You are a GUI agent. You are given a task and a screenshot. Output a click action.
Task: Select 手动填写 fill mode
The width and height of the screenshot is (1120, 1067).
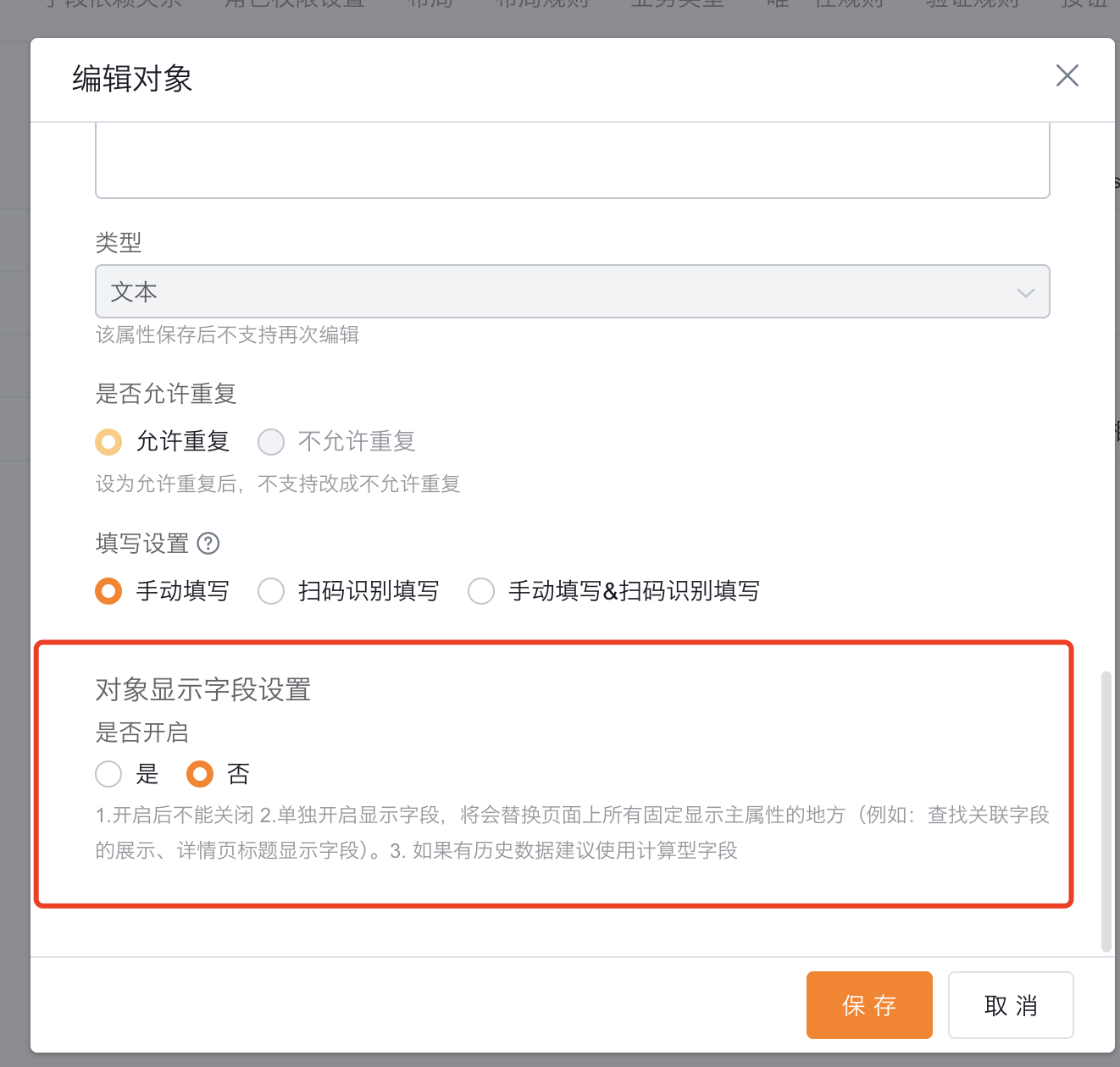point(108,591)
